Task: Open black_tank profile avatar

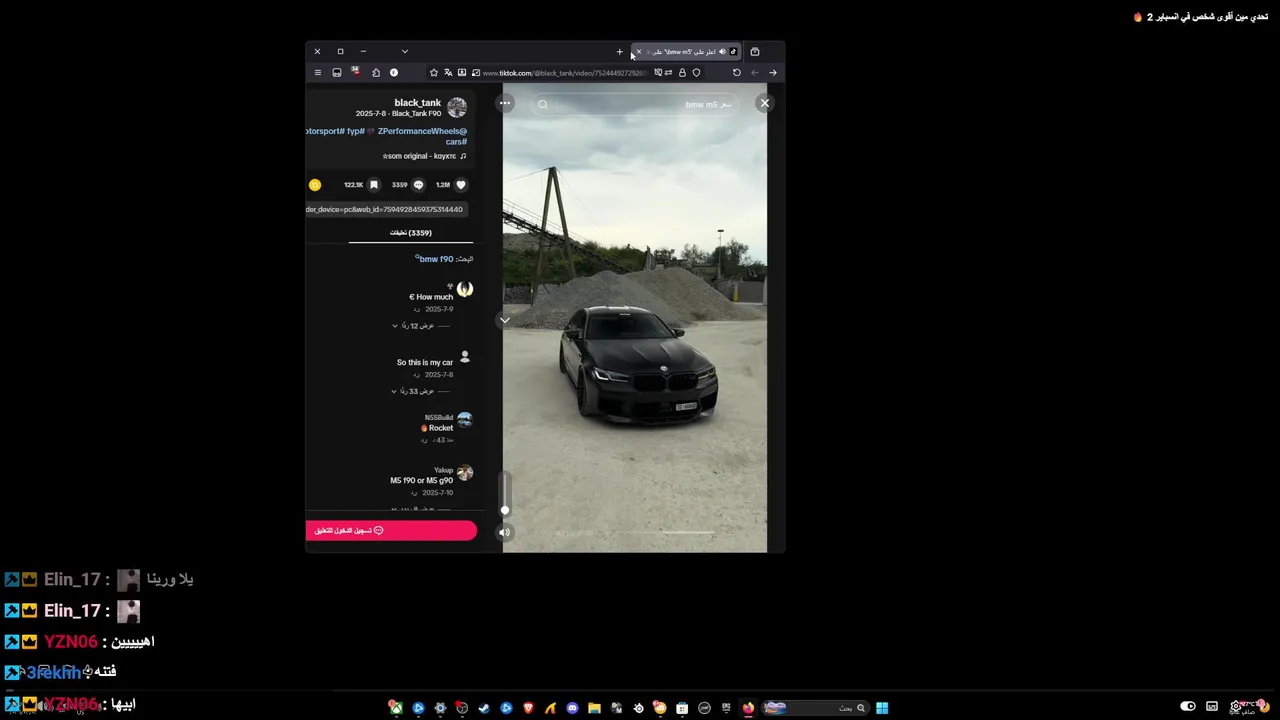Action: pyautogui.click(x=457, y=107)
